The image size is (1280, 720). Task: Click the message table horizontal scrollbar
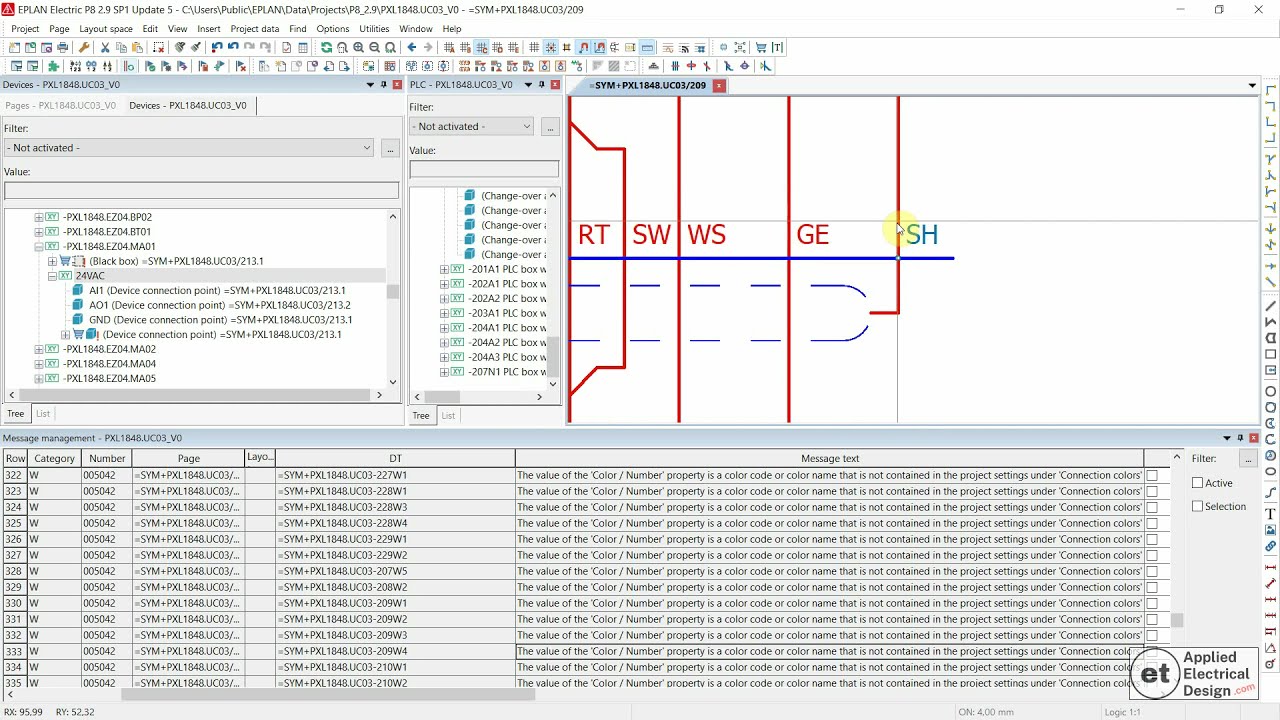pyautogui.click(x=329, y=695)
